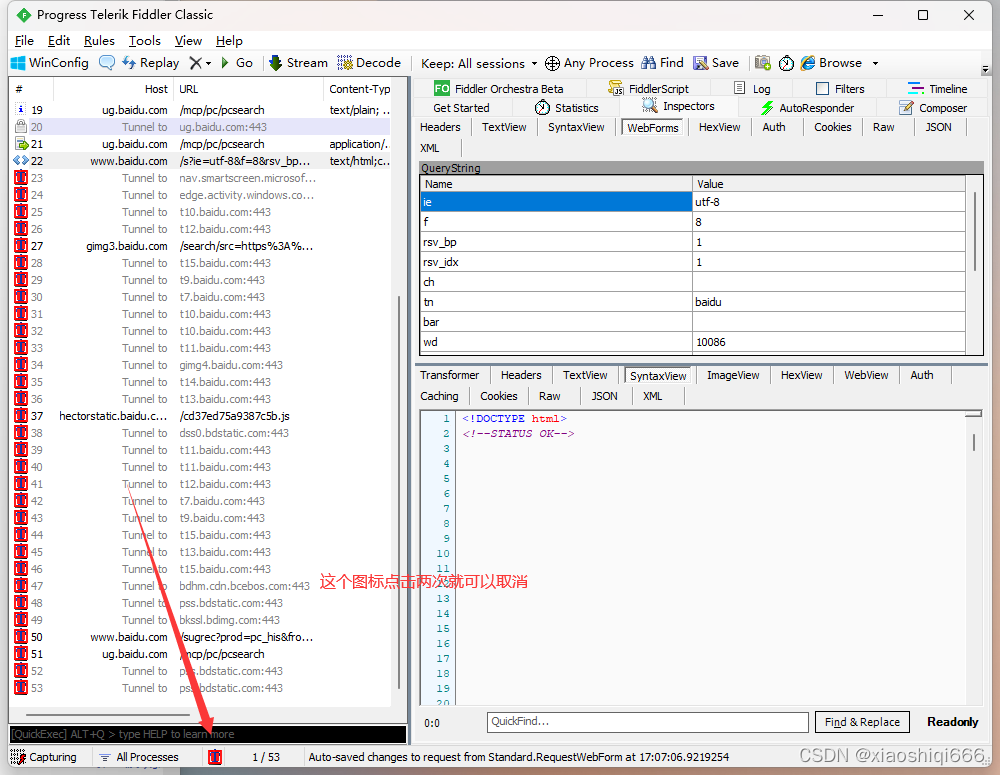Open the Composer tab
Image resolution: width=1000 pixels, height=775 pixels.
[932, 108]
